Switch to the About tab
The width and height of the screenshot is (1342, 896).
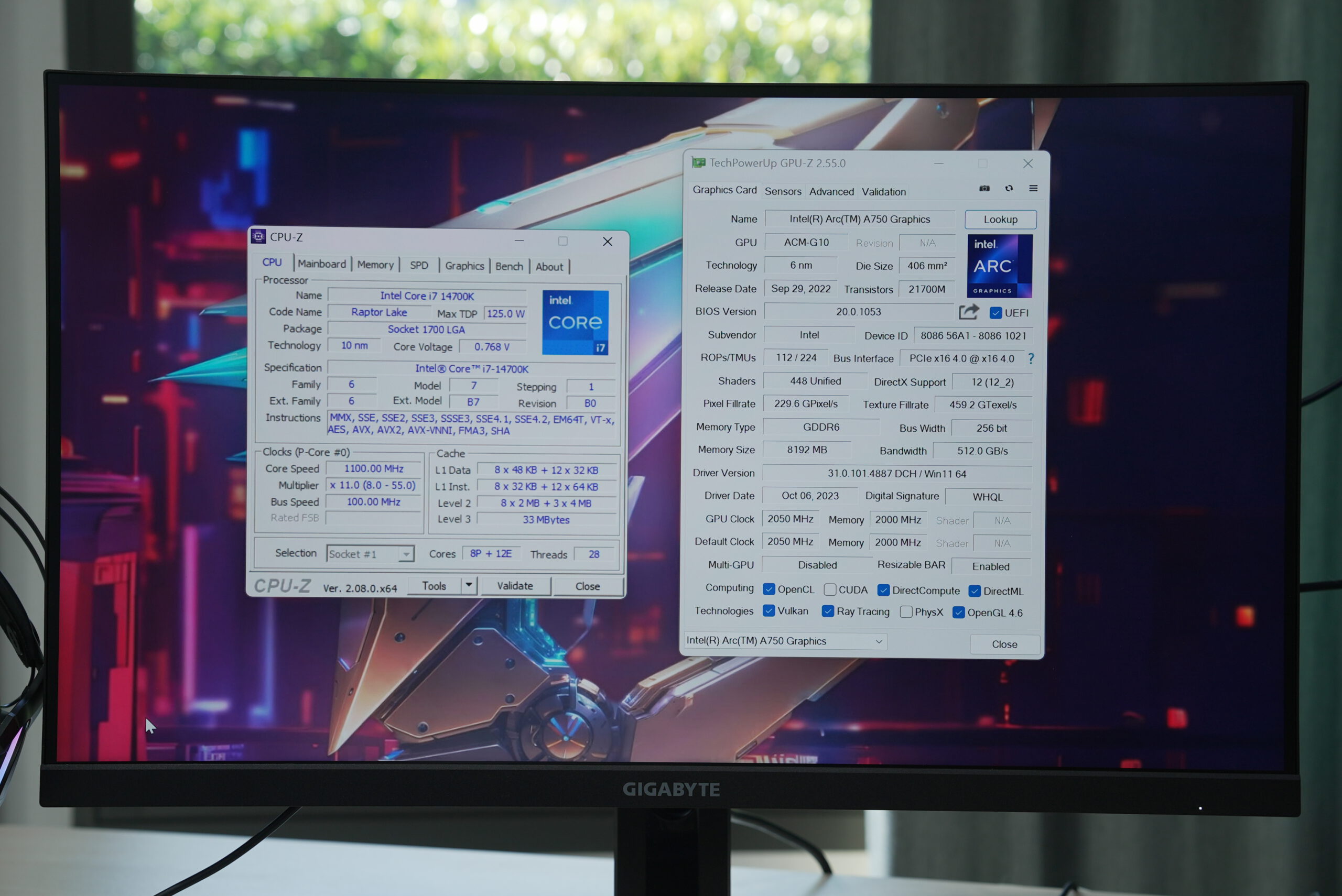click(549, 267)
